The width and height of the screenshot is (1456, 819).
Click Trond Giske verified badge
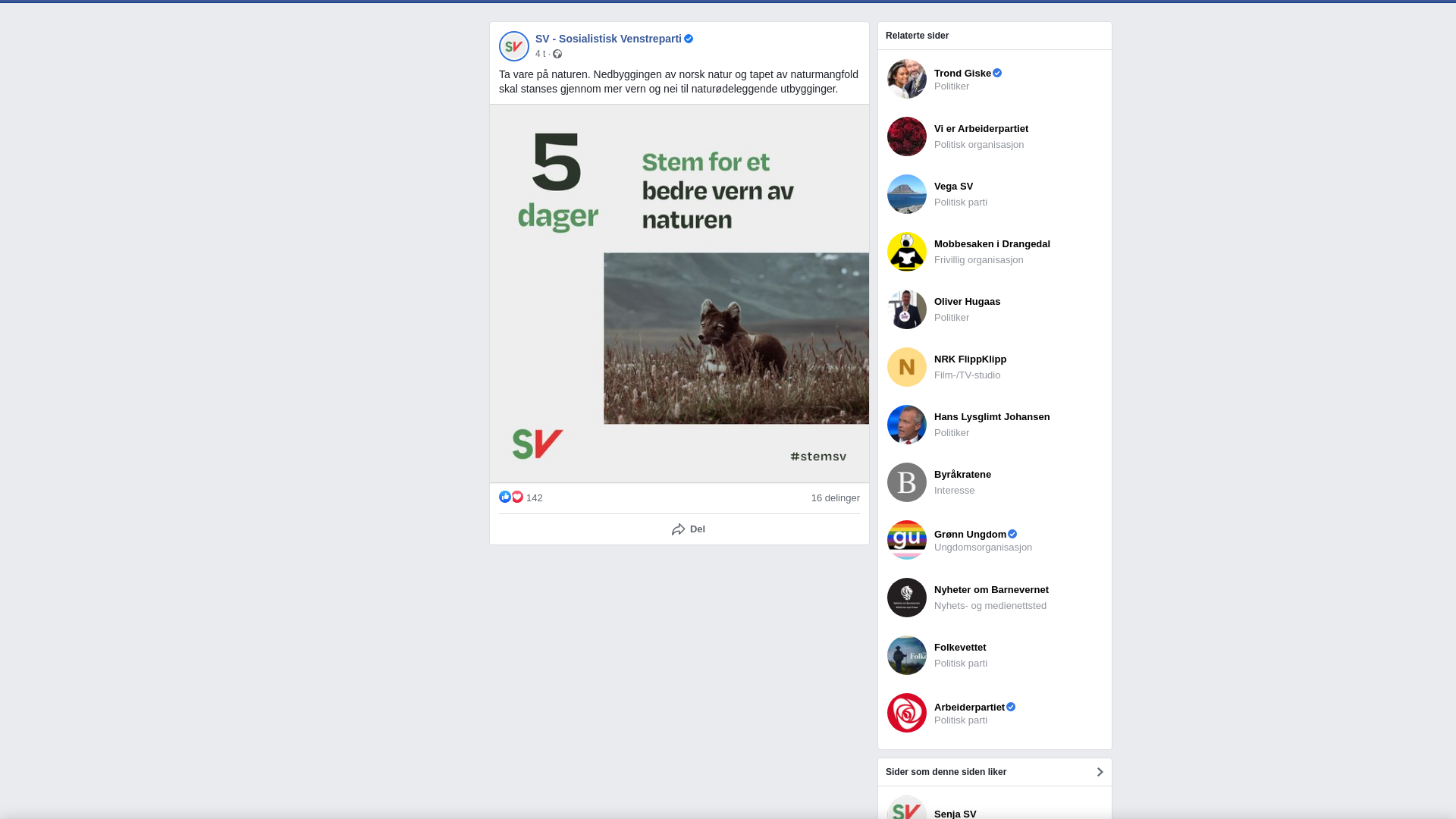997,73
